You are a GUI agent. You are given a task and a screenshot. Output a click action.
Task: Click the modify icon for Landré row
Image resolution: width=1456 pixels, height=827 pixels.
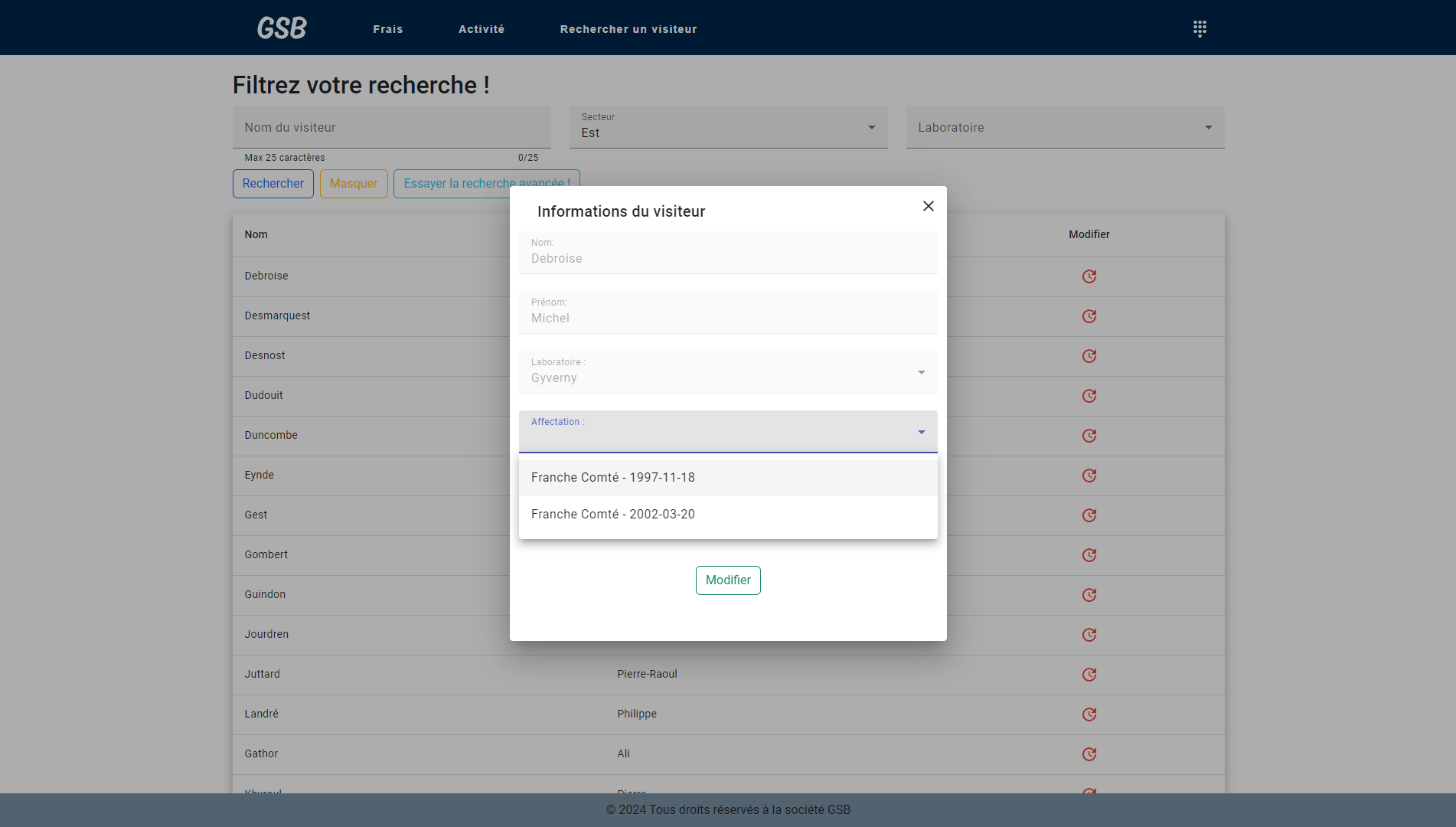1089,714
